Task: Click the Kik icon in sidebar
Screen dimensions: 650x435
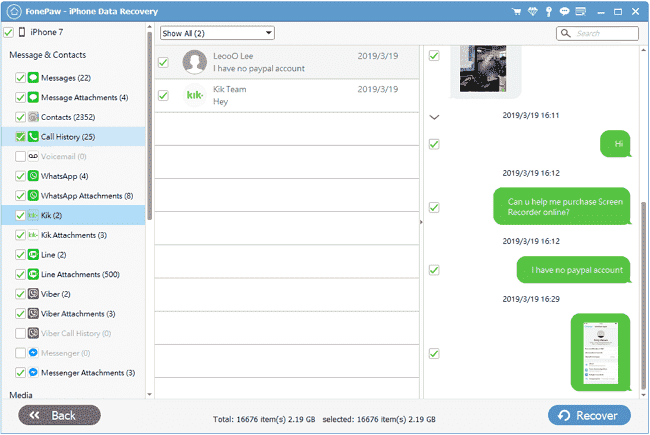Action: click(33, 215)
